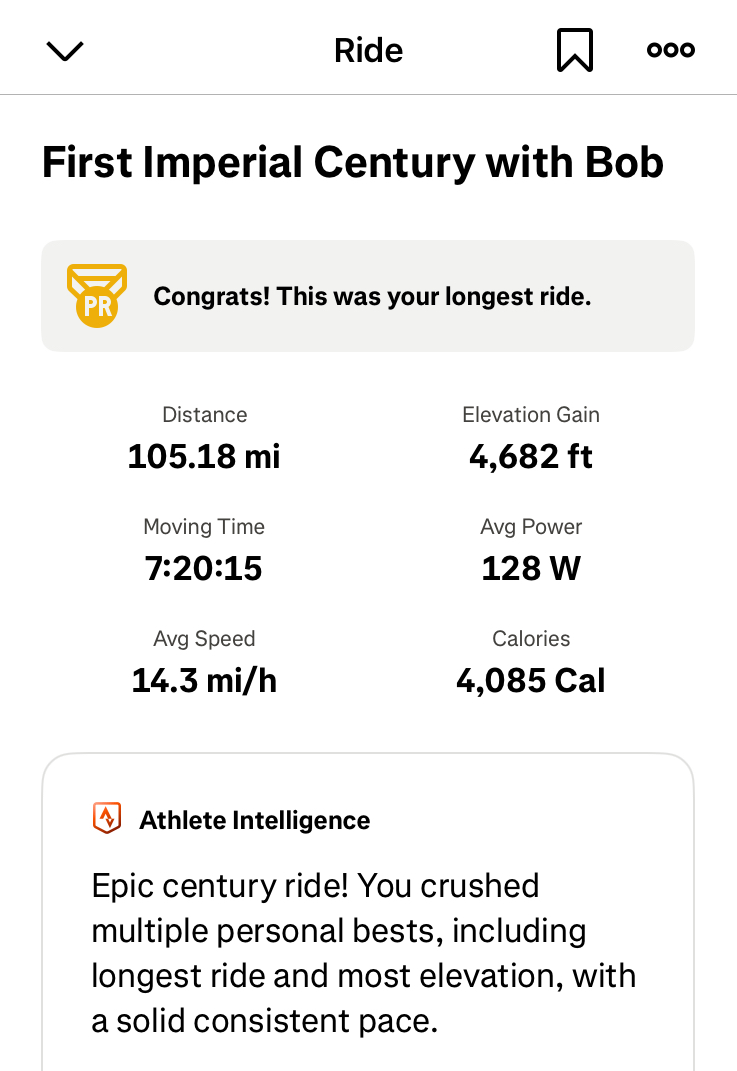Tap the gold PR medal icon
The height and width of the screenshot is (1071, 737).
[x=97, y=296]
